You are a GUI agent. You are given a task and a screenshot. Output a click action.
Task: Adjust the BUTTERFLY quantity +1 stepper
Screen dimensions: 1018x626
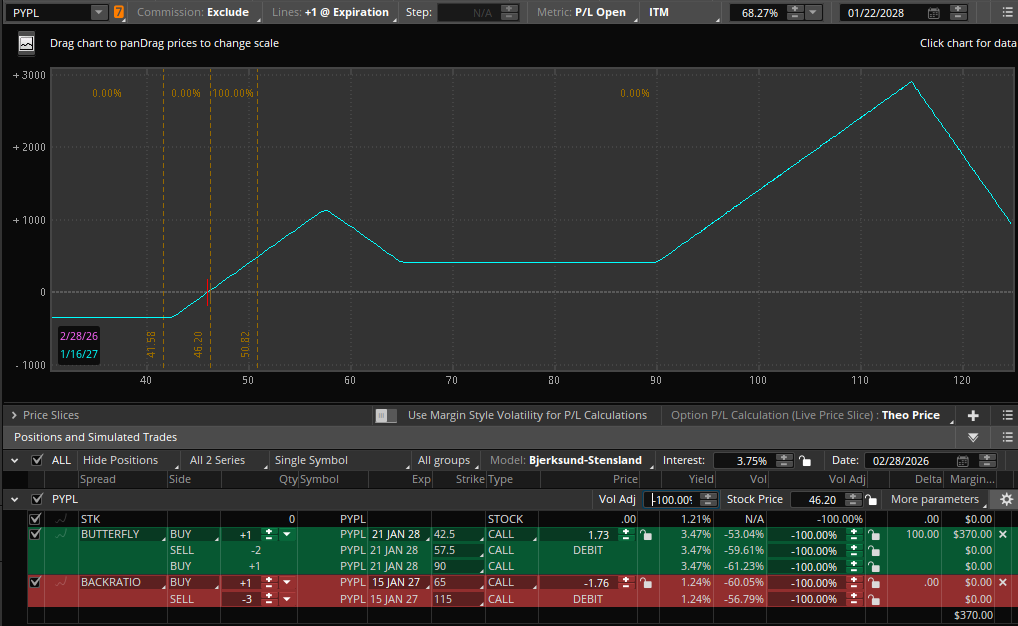(x=269, y=534)
